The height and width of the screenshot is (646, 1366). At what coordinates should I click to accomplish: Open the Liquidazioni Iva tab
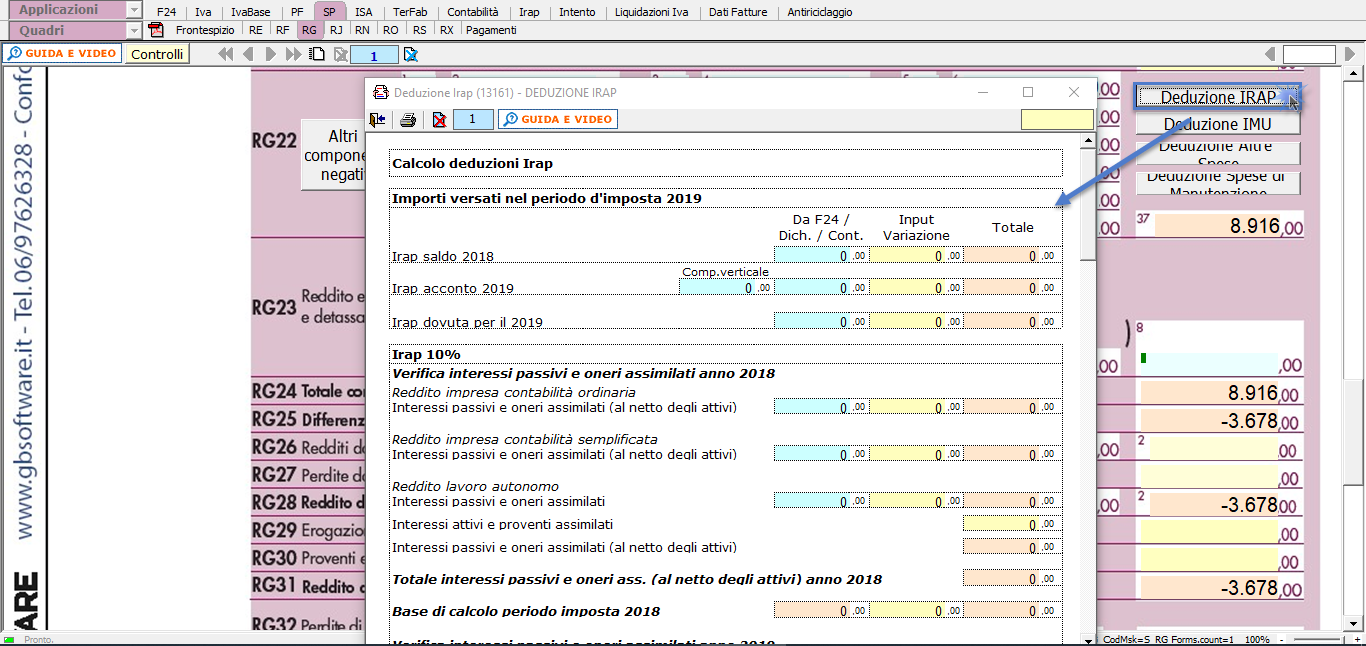[651, 12]
